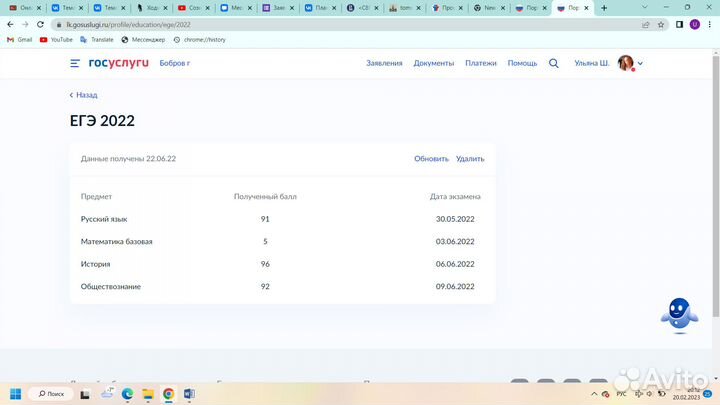Expand the tab search dropdown
720x405 pixels.
click(645, 7)
